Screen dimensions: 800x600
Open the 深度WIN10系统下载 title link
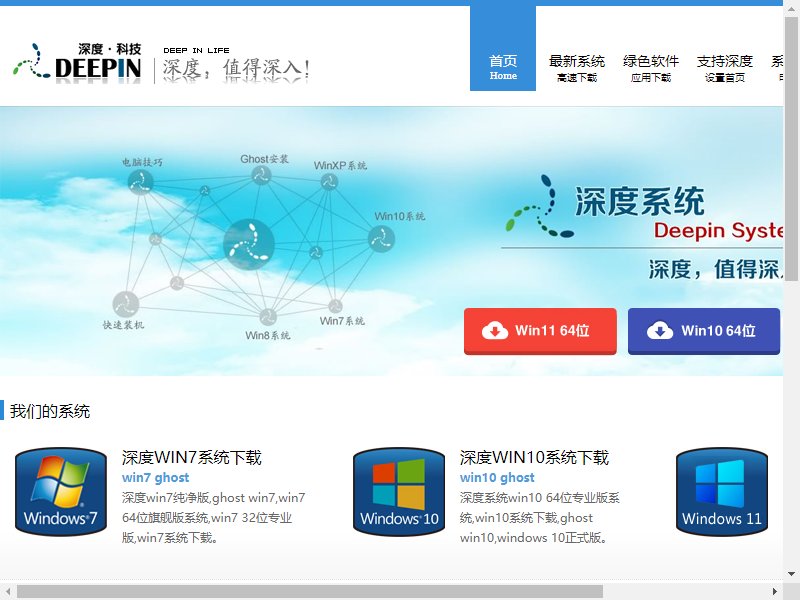534,458
